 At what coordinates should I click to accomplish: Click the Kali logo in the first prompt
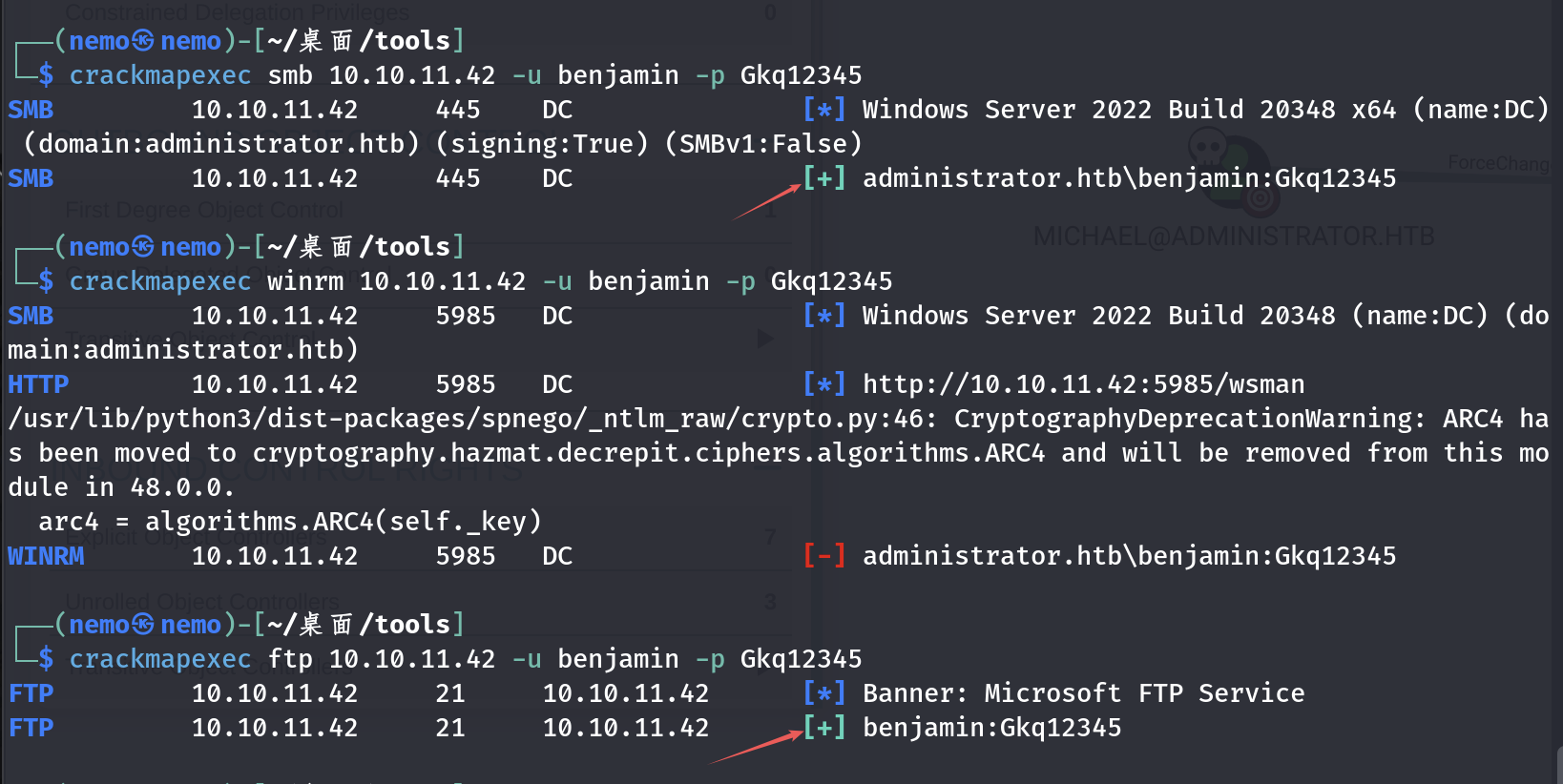(x=143, y=41)
